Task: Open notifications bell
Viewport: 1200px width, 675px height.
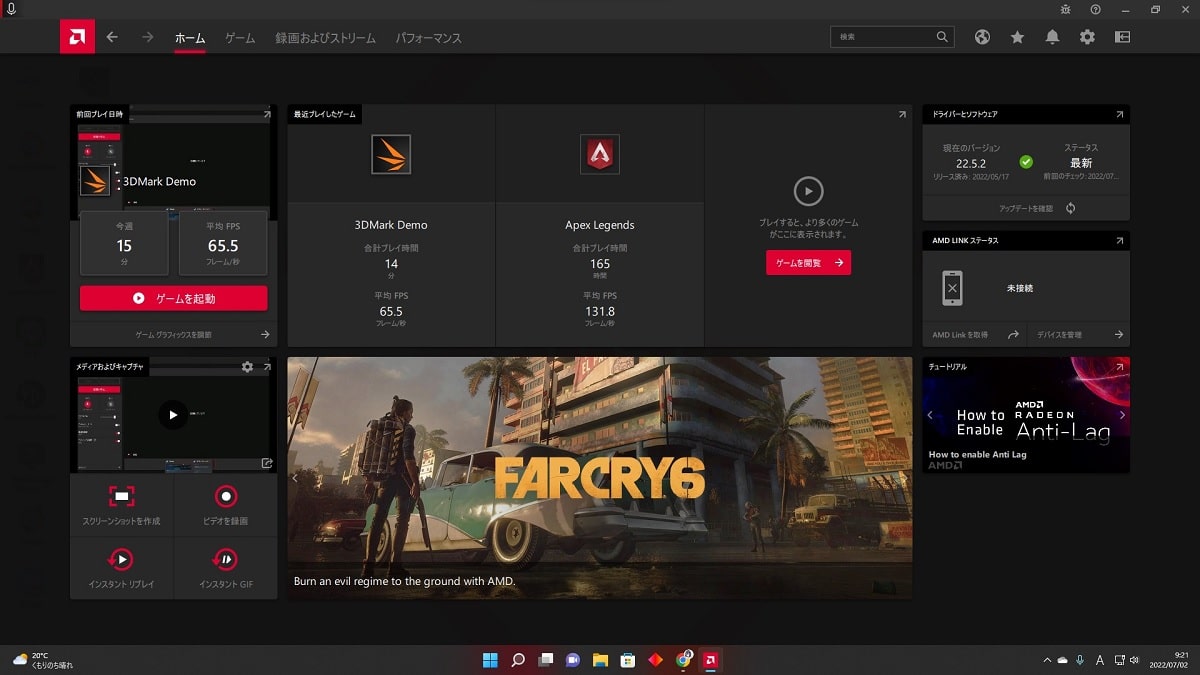Action: coord(1052,37)
